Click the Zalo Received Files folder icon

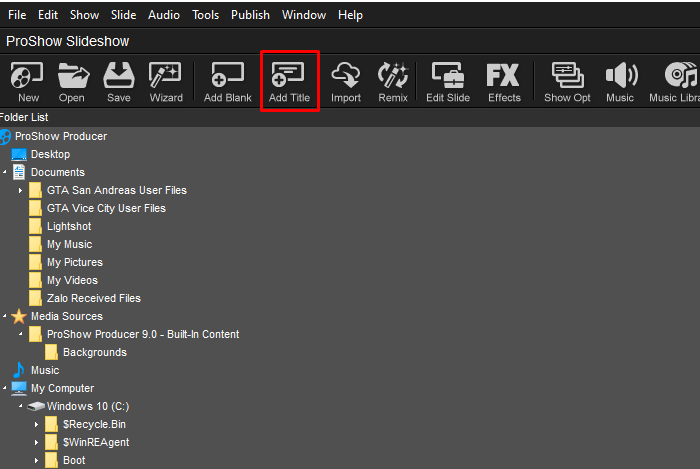[x=35, y=298]
